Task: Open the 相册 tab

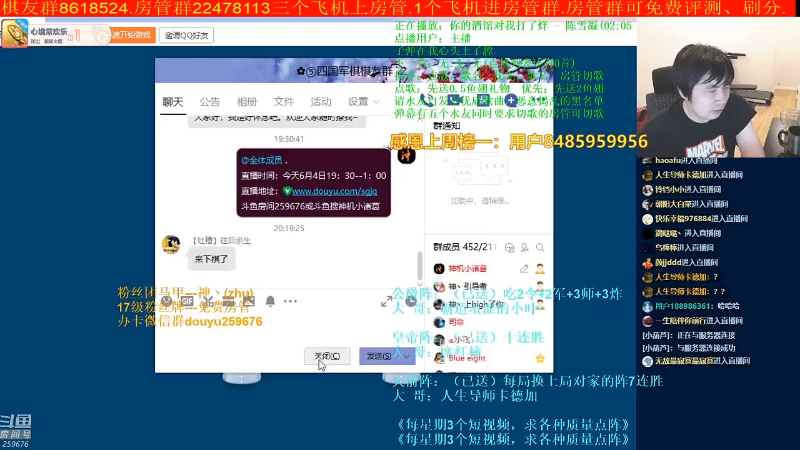Action: click(247, 102)
